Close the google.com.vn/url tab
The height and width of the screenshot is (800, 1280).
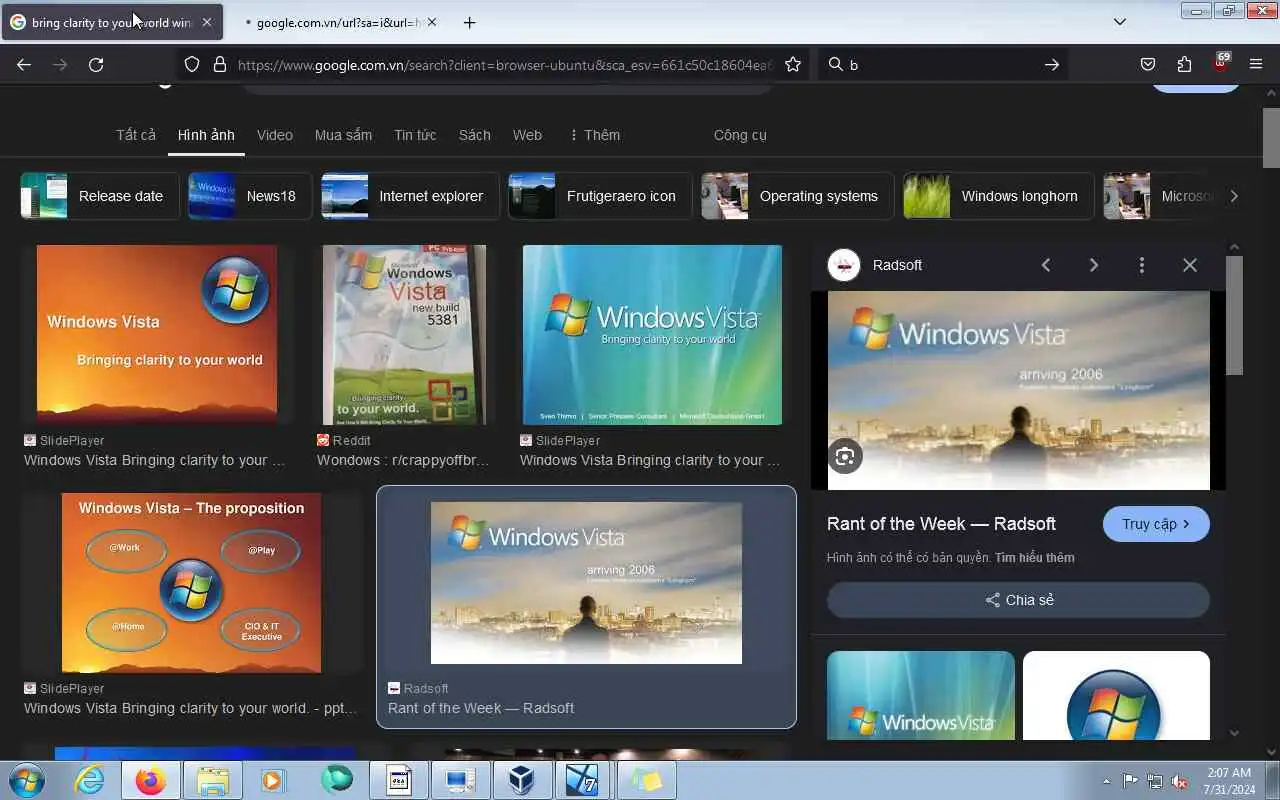coord(432,22)
